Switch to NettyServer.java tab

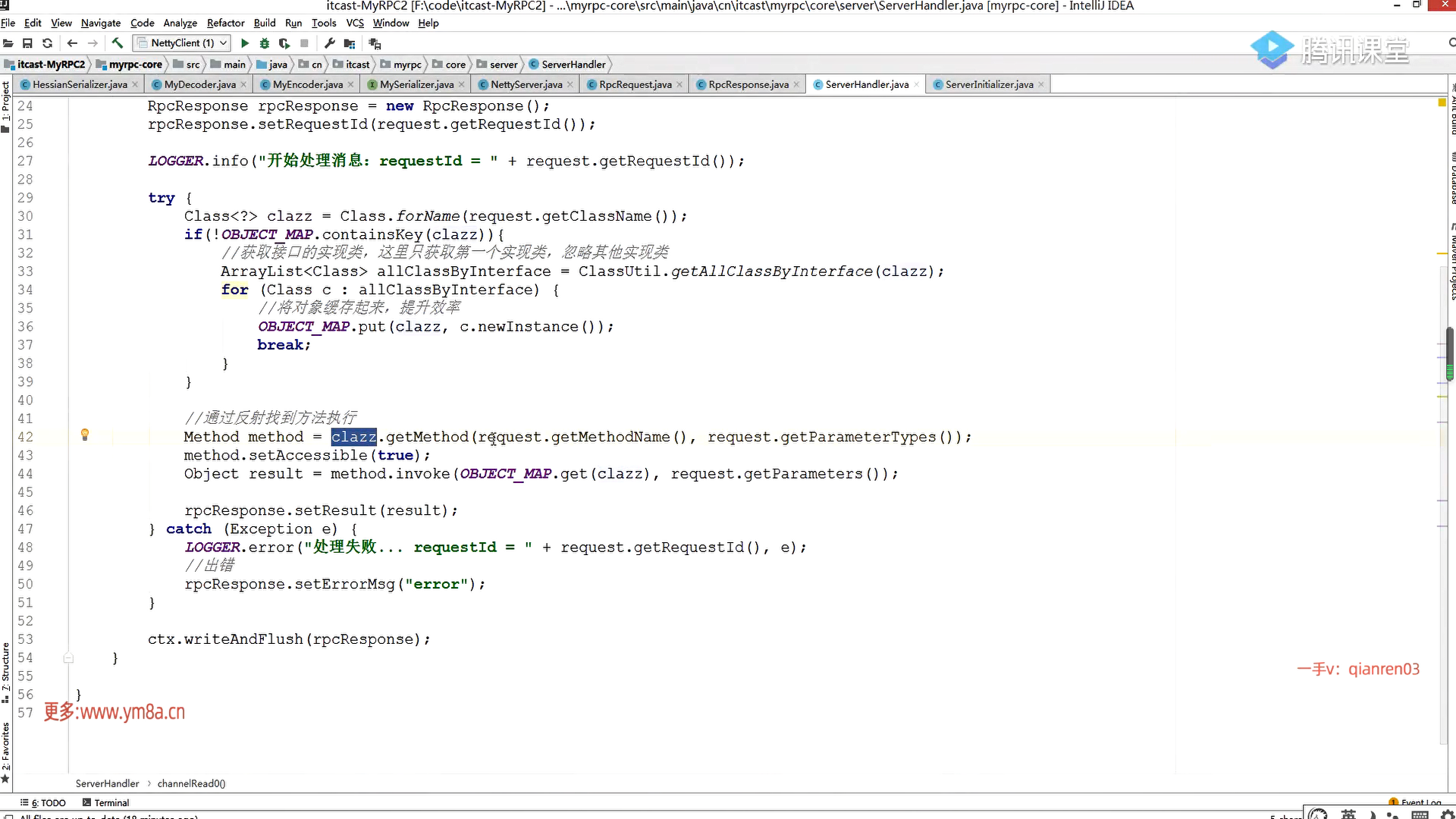tap(526, 84)
